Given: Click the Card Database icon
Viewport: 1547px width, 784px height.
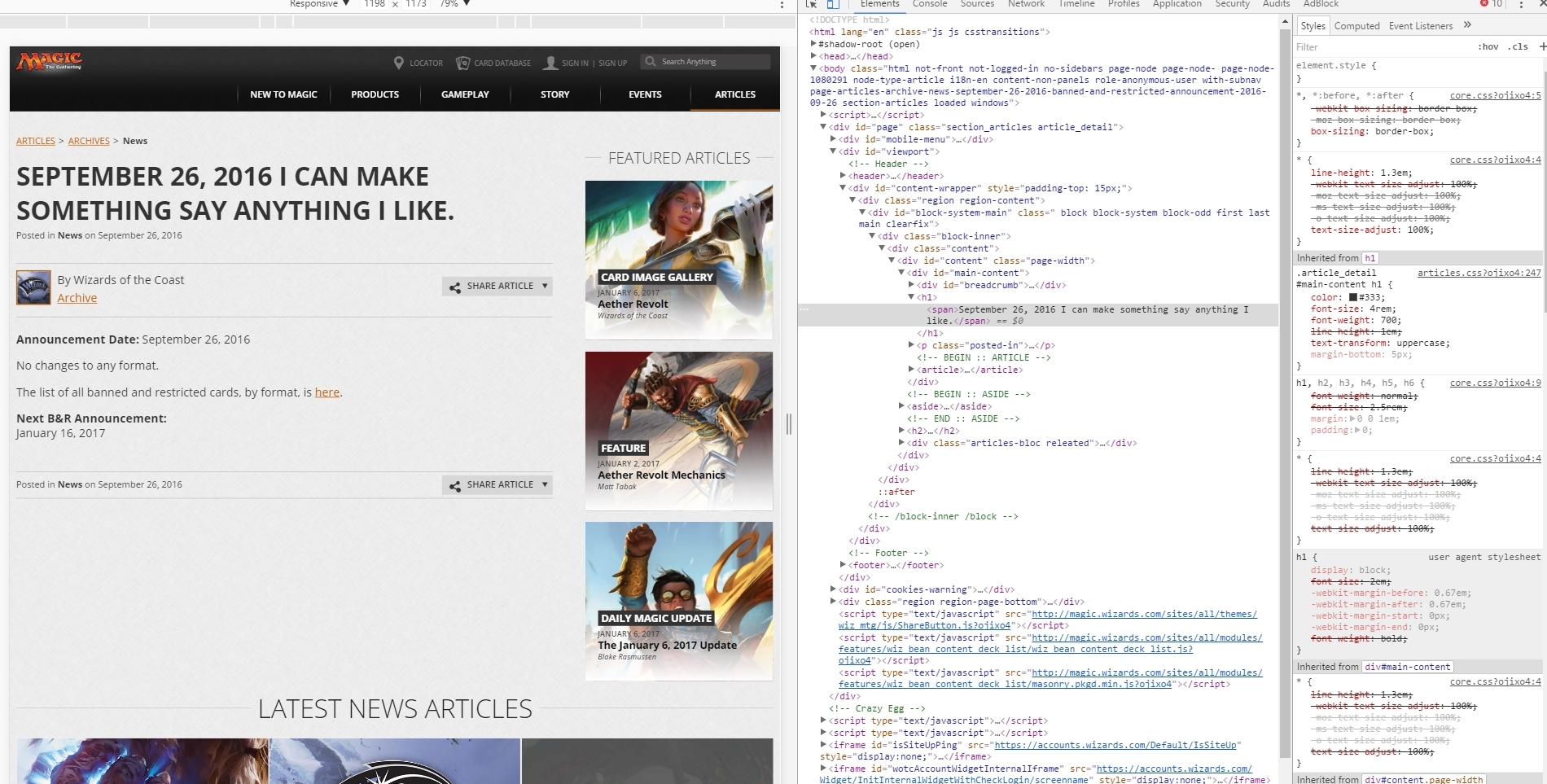Looking at the screenshot, I should point(462,63).
